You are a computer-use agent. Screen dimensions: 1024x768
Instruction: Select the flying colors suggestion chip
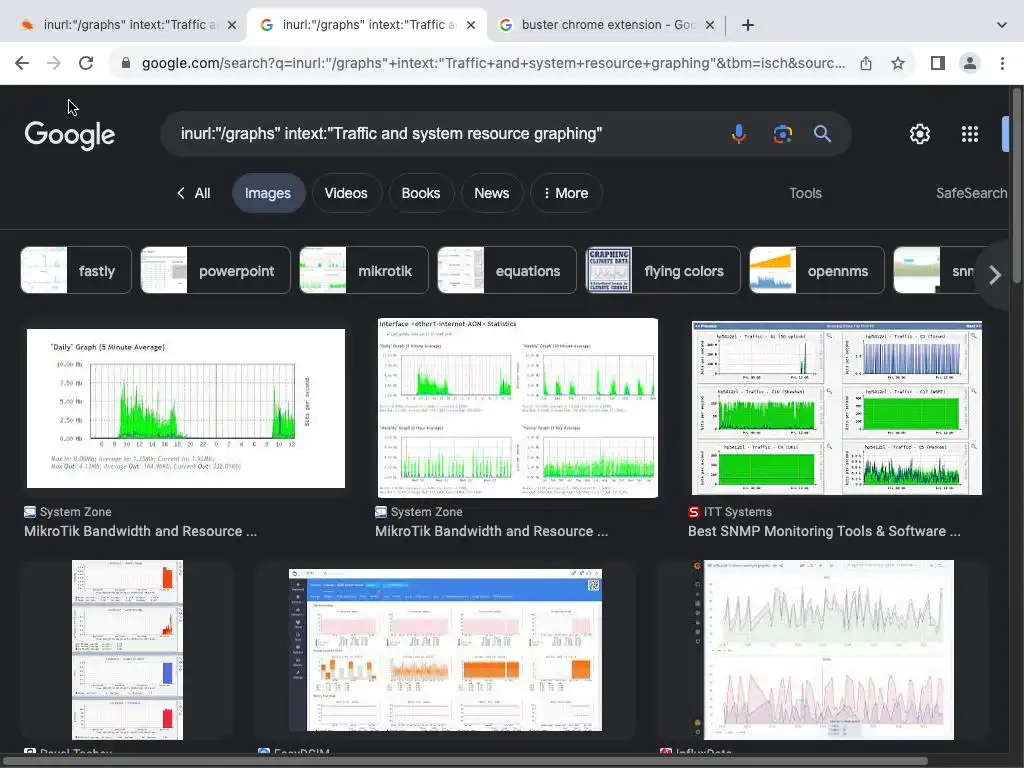(663, 270)
